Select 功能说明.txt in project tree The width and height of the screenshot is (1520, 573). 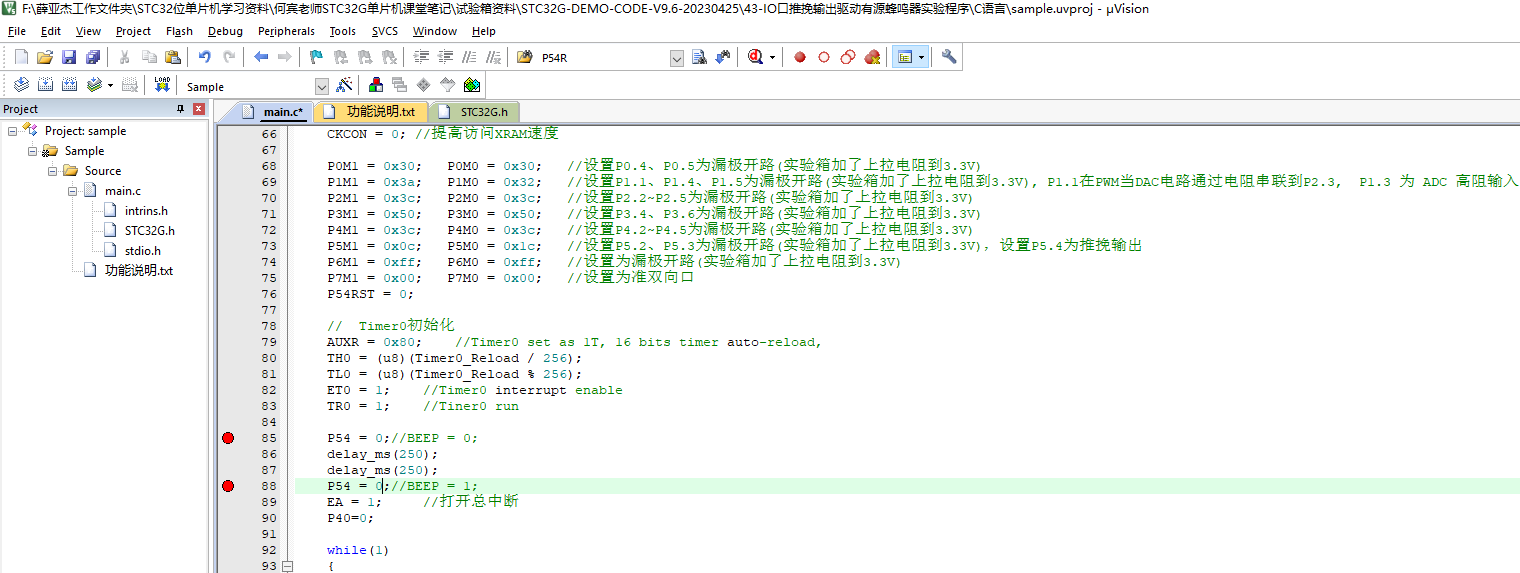pos(138,271)
